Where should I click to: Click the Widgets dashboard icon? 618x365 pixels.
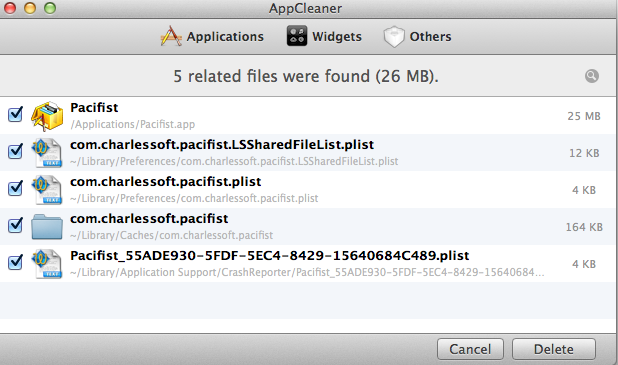(x=297, y=36)
